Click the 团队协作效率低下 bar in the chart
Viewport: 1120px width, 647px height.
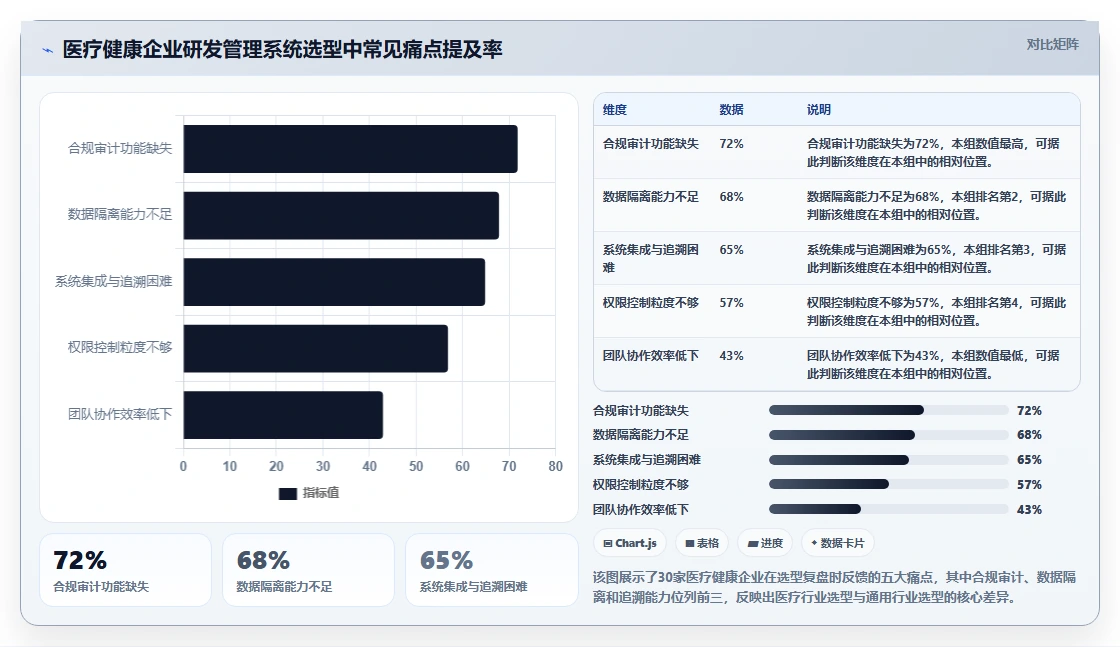[283, 414]
